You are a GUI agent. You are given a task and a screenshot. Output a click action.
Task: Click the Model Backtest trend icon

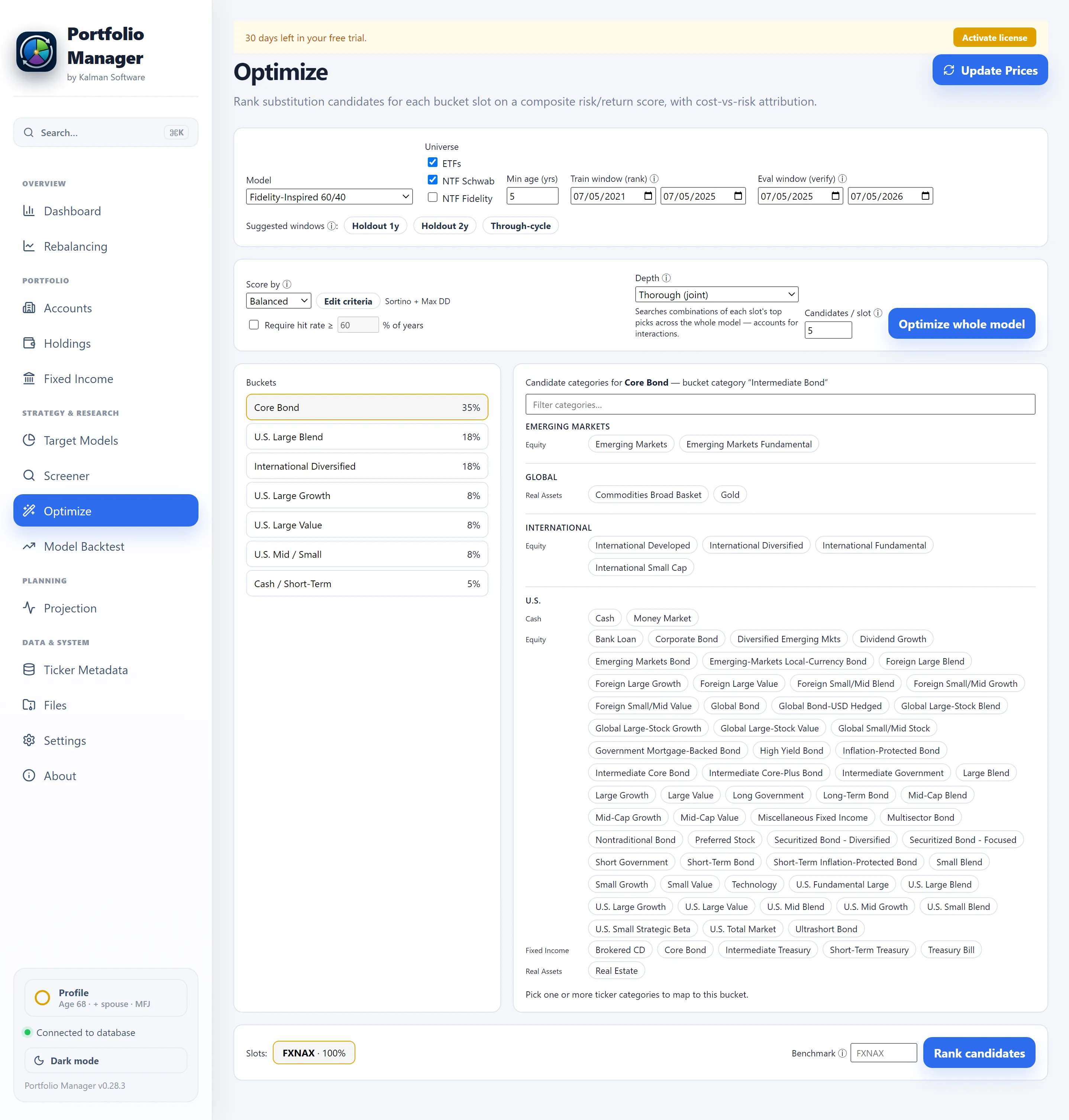pyautogui.click(x=29, y=546)
